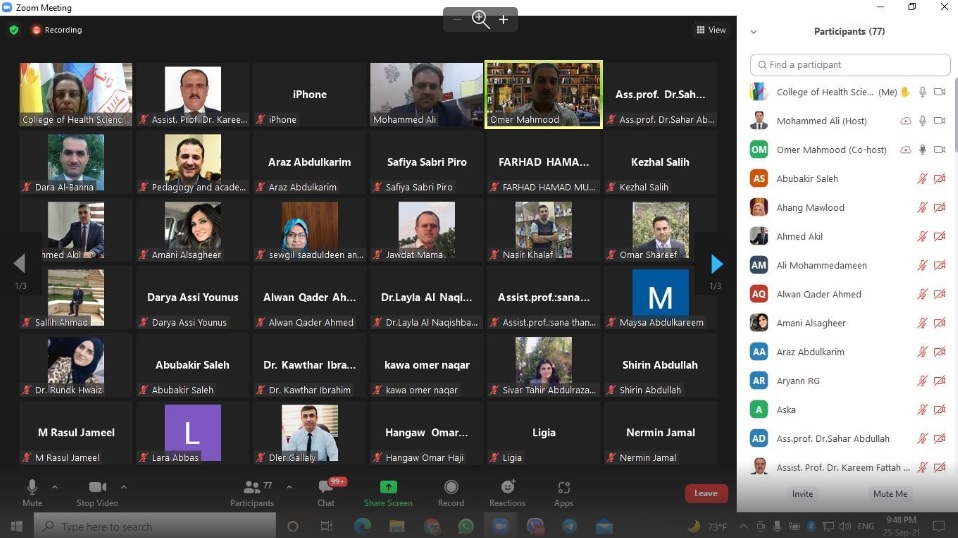
Task: Expand audio options arrow next to Mute
Action: pyautogui.click(x=54, y=487)
